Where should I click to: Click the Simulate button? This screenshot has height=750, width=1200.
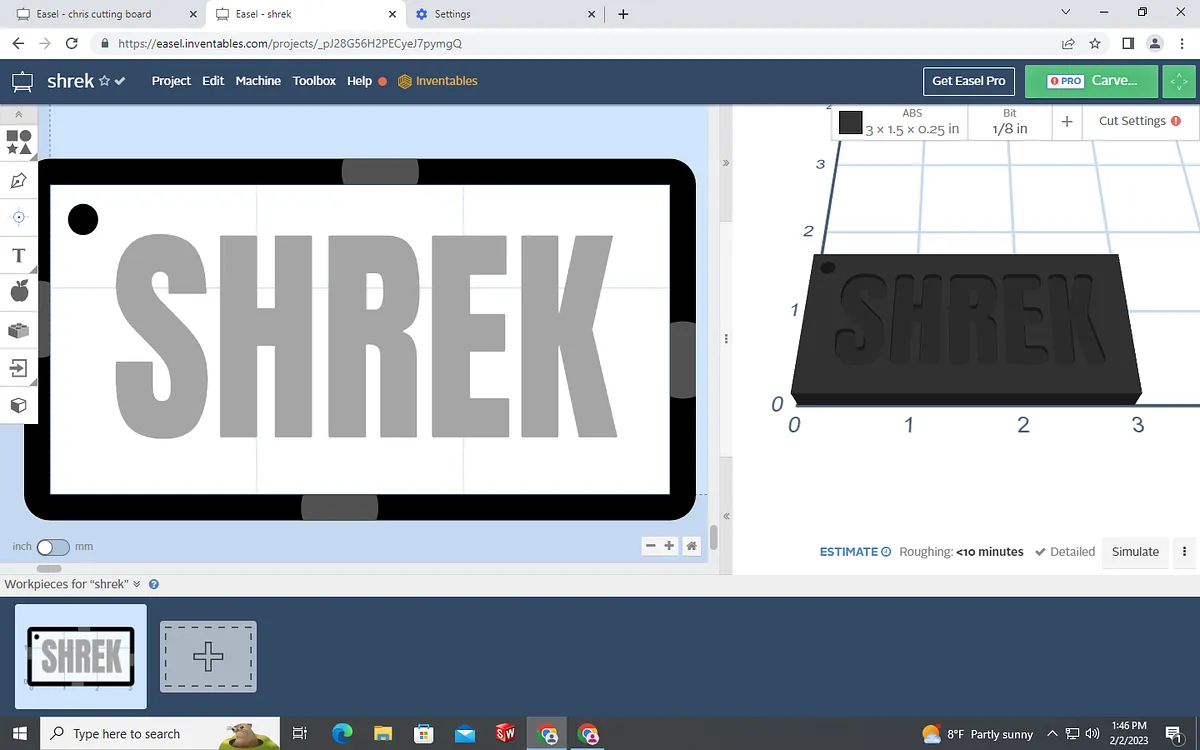pos(1135,552)
